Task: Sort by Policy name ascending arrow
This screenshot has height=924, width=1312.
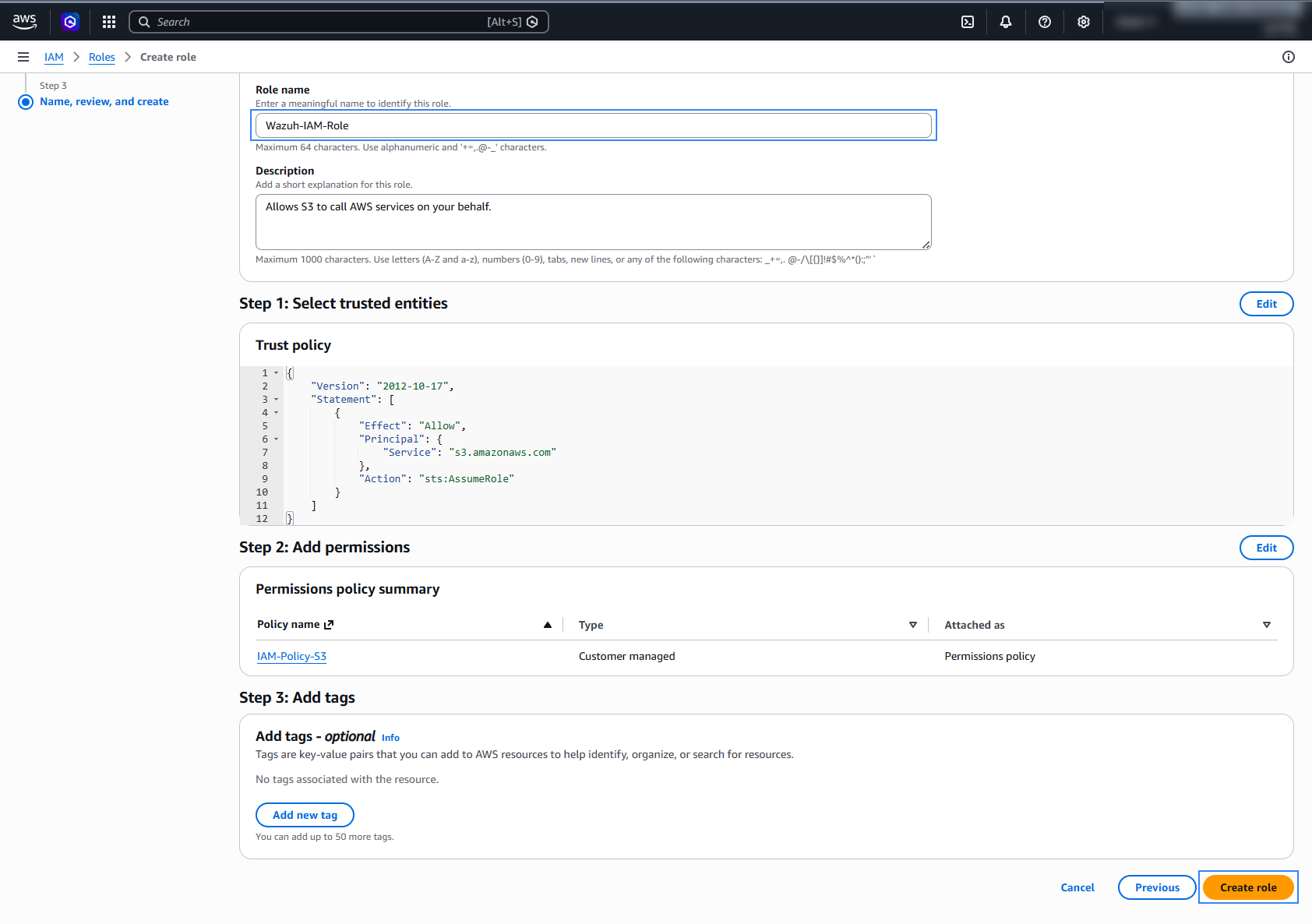Action: tap(548, 625)
